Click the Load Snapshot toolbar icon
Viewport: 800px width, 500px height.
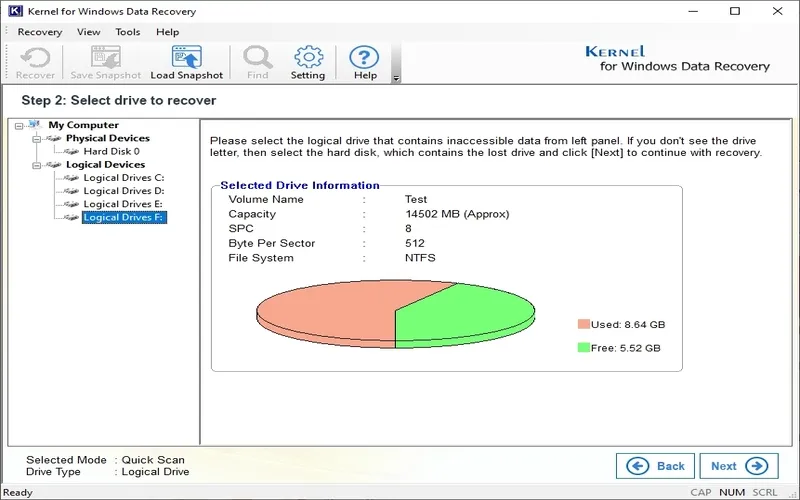click(x=187, y=57)
